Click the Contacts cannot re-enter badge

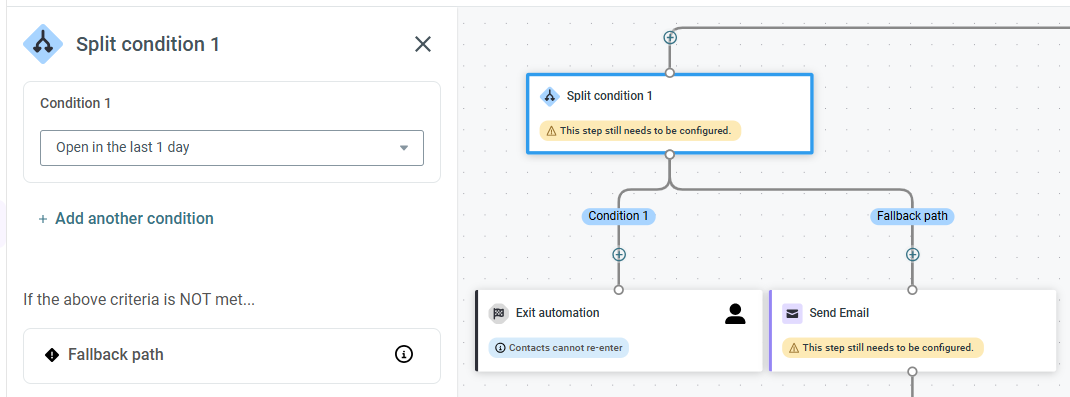[x=559, y=348]
